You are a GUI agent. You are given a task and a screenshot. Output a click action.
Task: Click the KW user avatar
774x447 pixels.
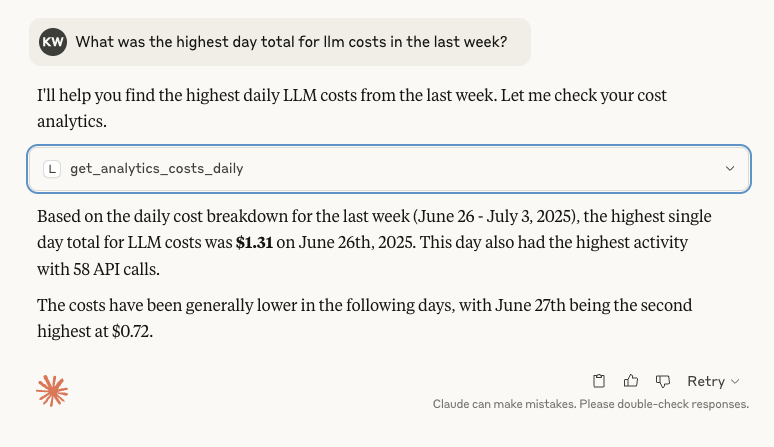(53, 41)
